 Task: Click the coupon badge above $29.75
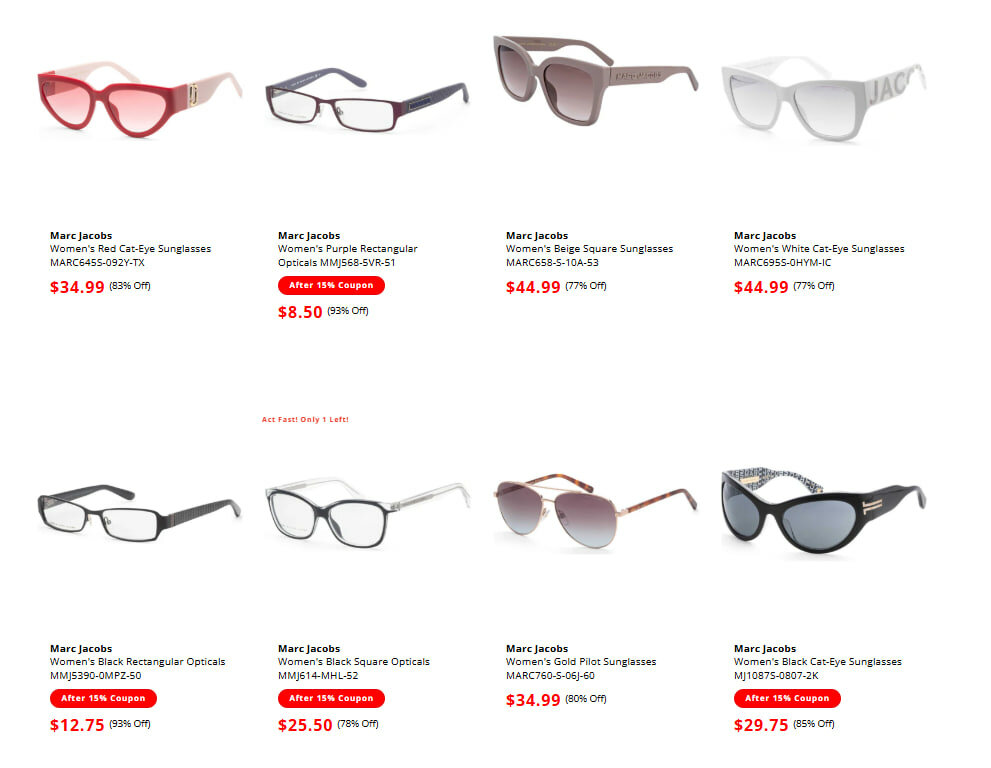(787, 698)
